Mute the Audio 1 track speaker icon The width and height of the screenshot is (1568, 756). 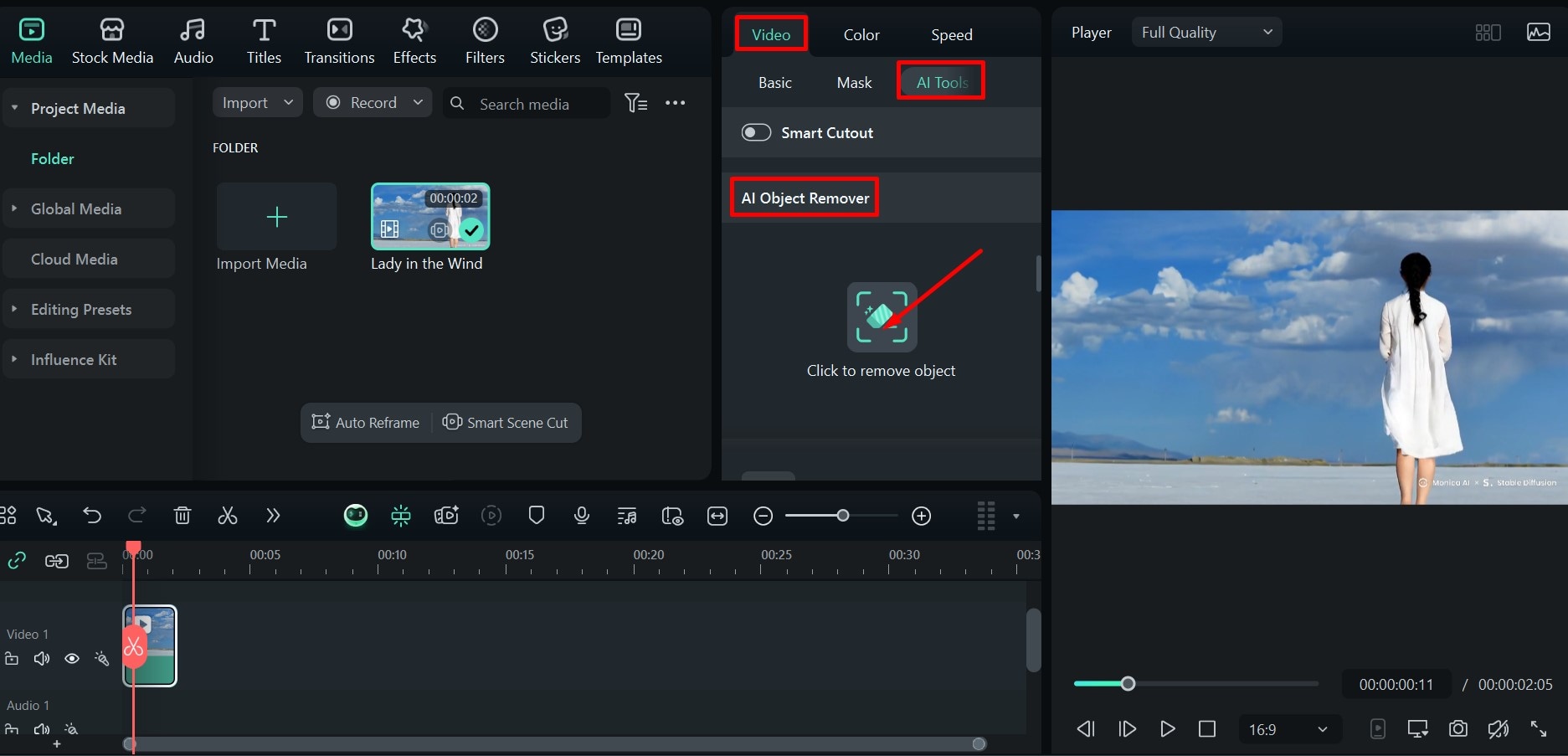pyautogui.click(x=41, y=729)
